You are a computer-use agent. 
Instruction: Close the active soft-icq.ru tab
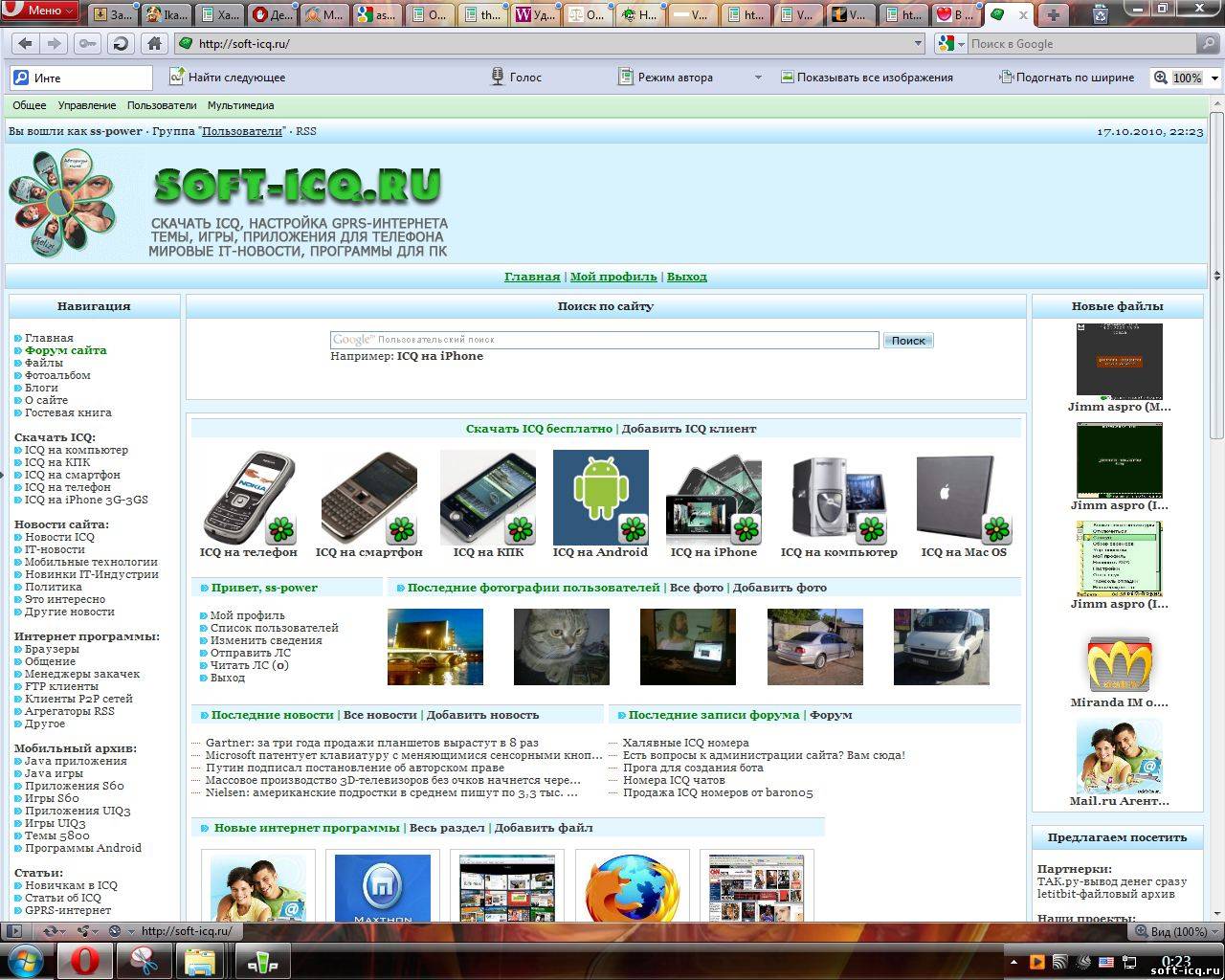point(1023,14)
